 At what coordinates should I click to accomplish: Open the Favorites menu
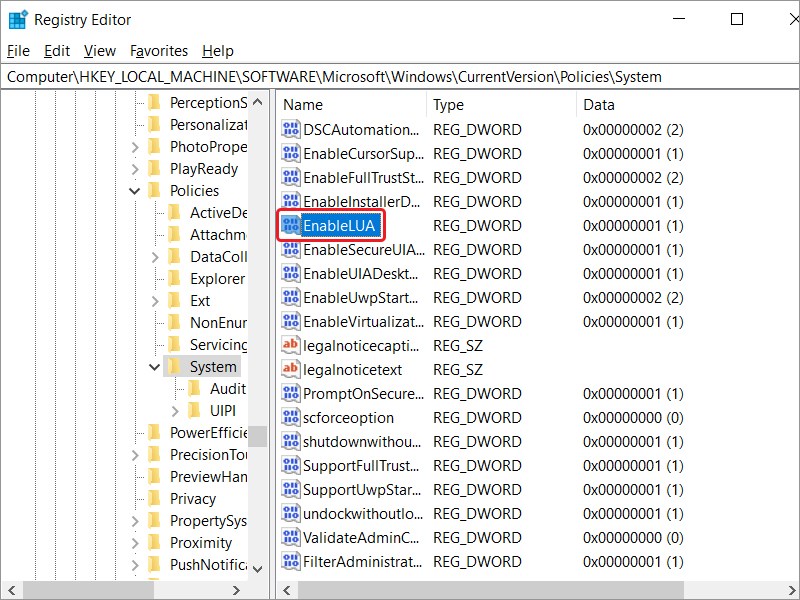tap(158, 50)
